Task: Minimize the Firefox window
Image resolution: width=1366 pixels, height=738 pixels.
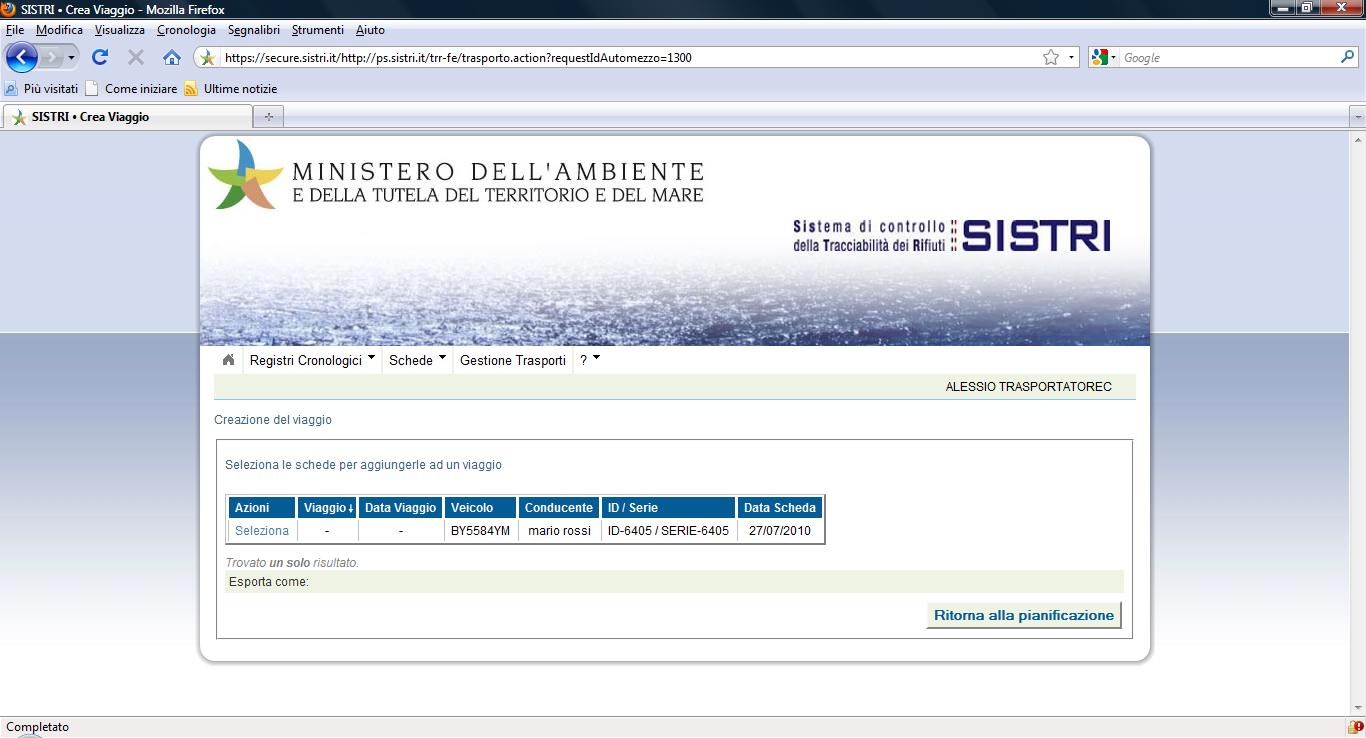Action: click(x=1284, y=8)
